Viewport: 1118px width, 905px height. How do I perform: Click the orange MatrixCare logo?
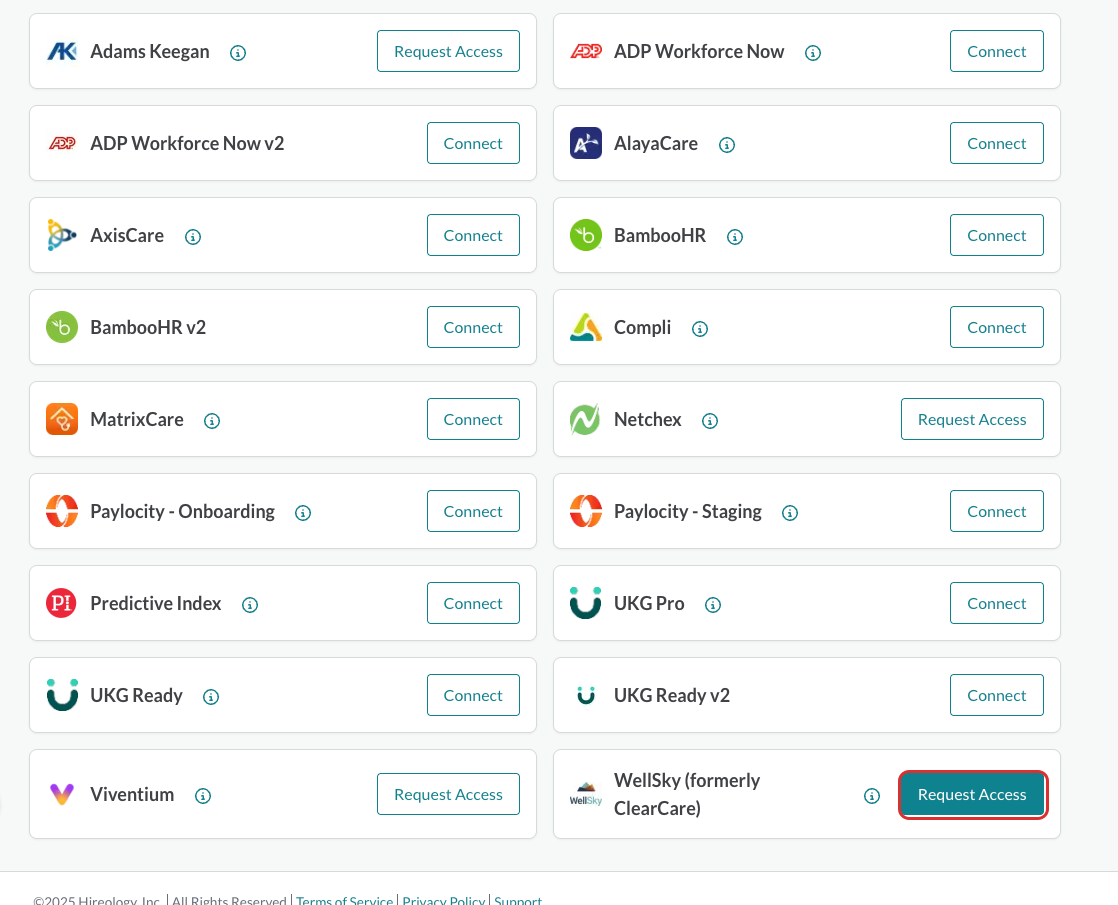(62, 419)
